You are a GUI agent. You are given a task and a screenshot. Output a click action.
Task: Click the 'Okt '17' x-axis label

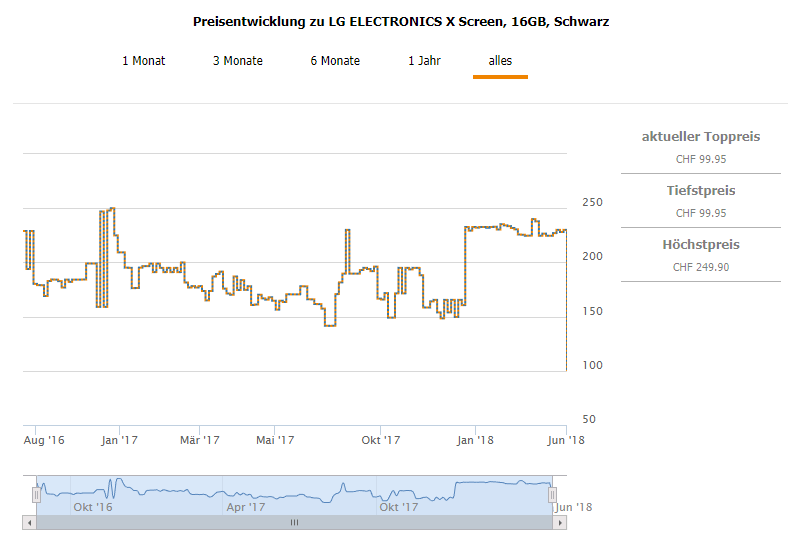click(380, 440)
